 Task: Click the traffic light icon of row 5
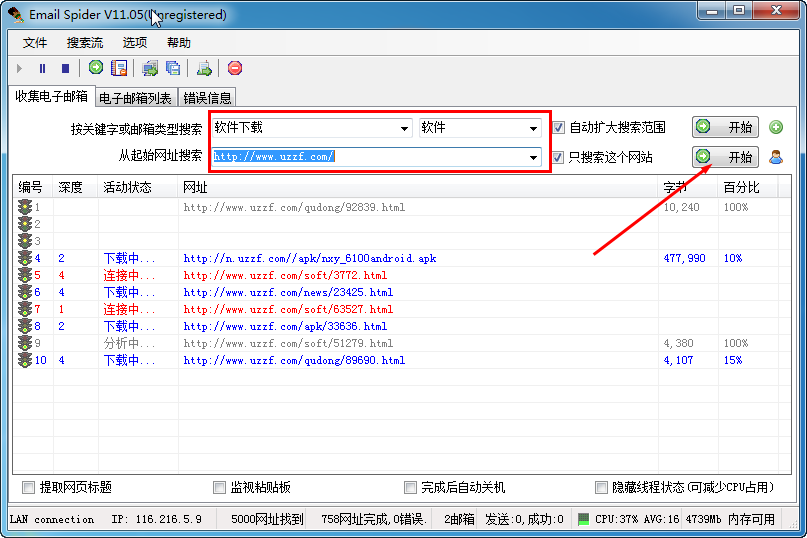[25, 275]
